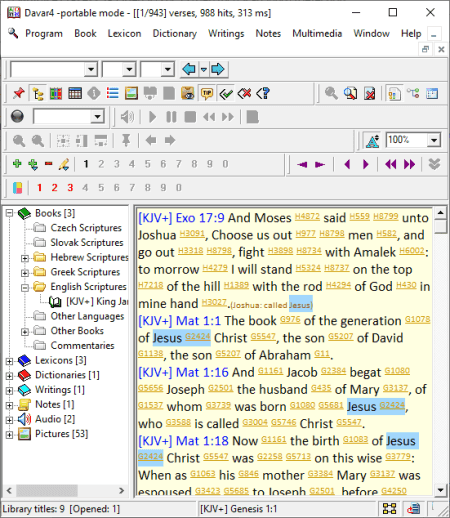Click the gray double chevron expand icon
This screenshot has height=518, width=450.
click(x=434, y=164)
